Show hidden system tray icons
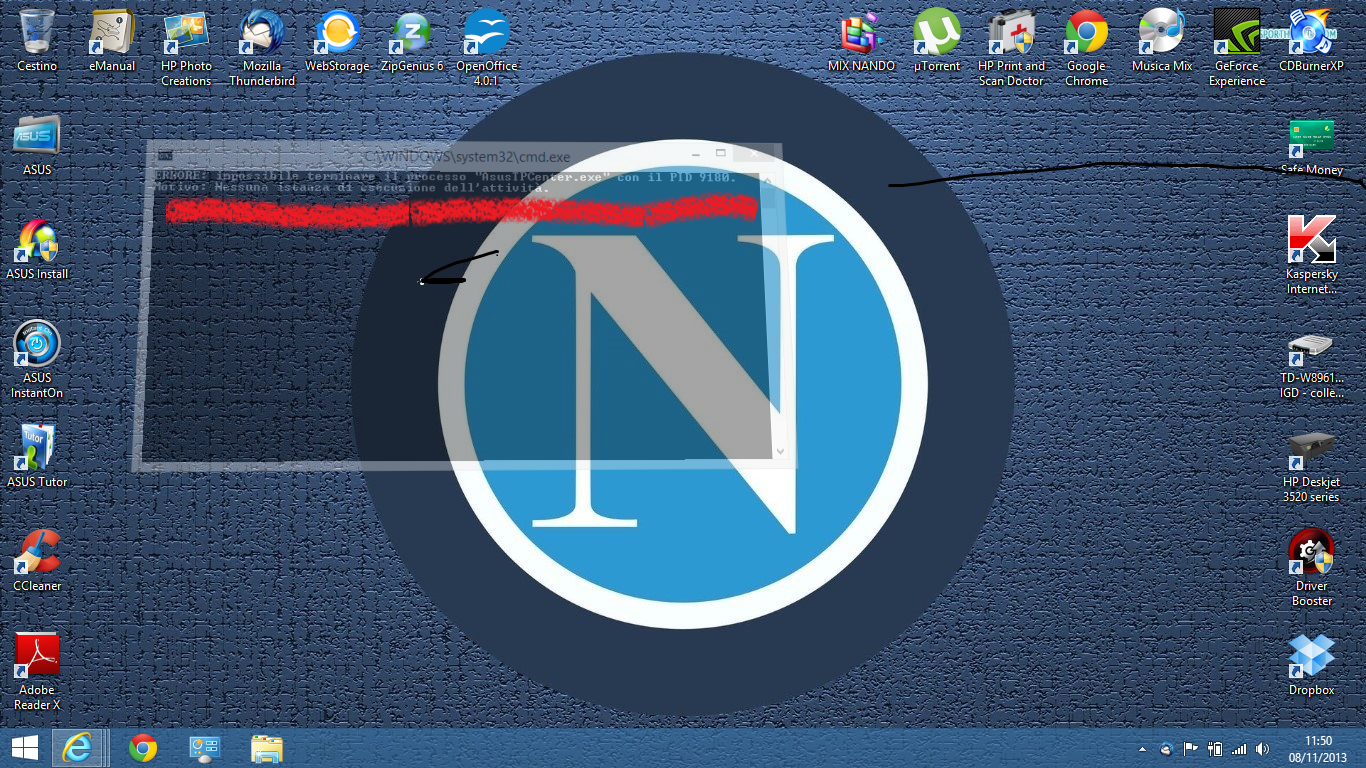The image size is (1366, 768). coord(1142,749)
